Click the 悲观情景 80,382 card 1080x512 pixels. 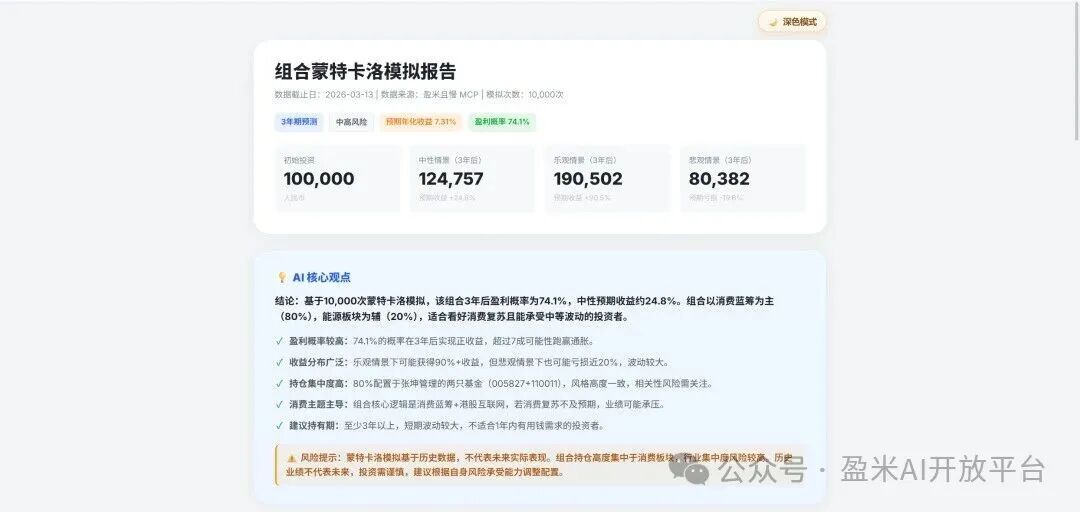[x=742, y=178]
